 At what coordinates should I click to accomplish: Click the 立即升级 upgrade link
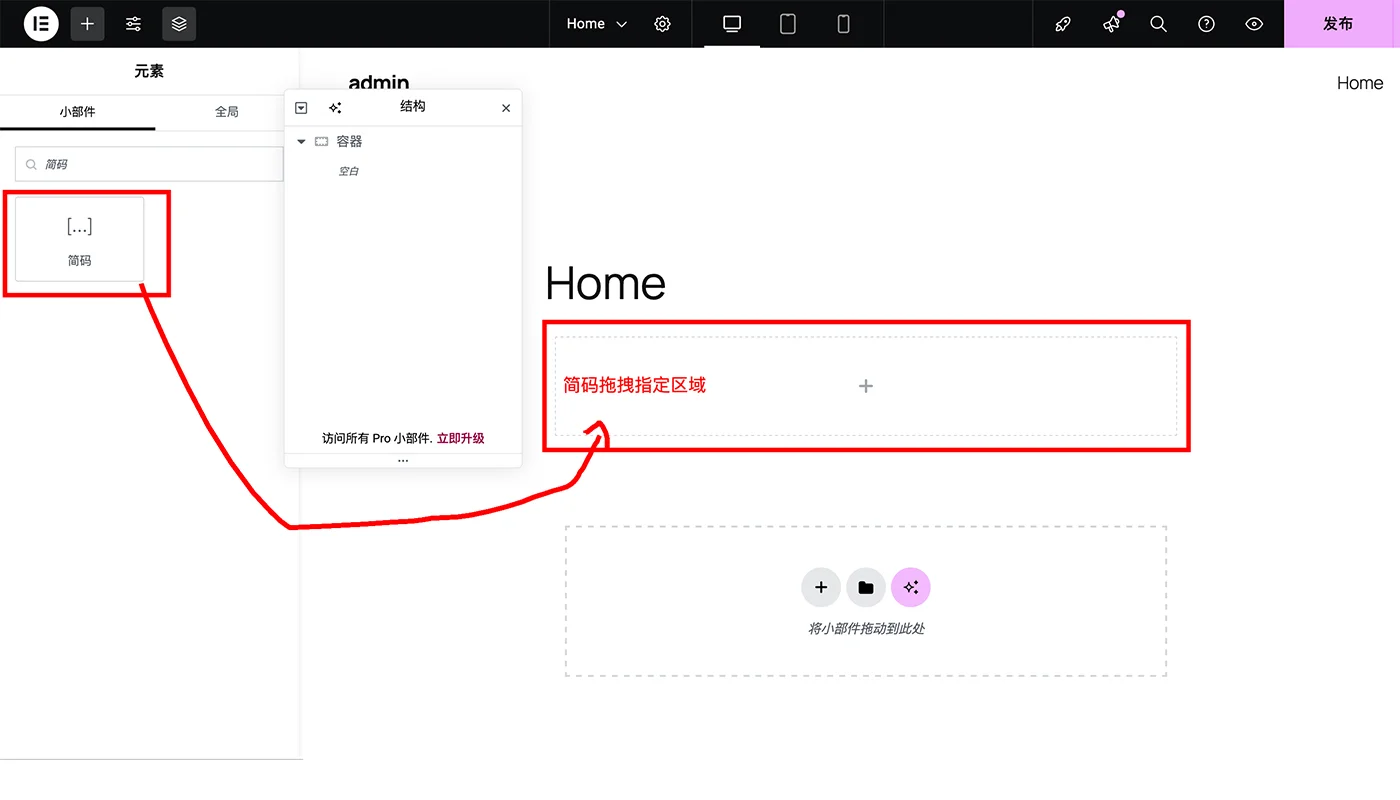point(459,438)
